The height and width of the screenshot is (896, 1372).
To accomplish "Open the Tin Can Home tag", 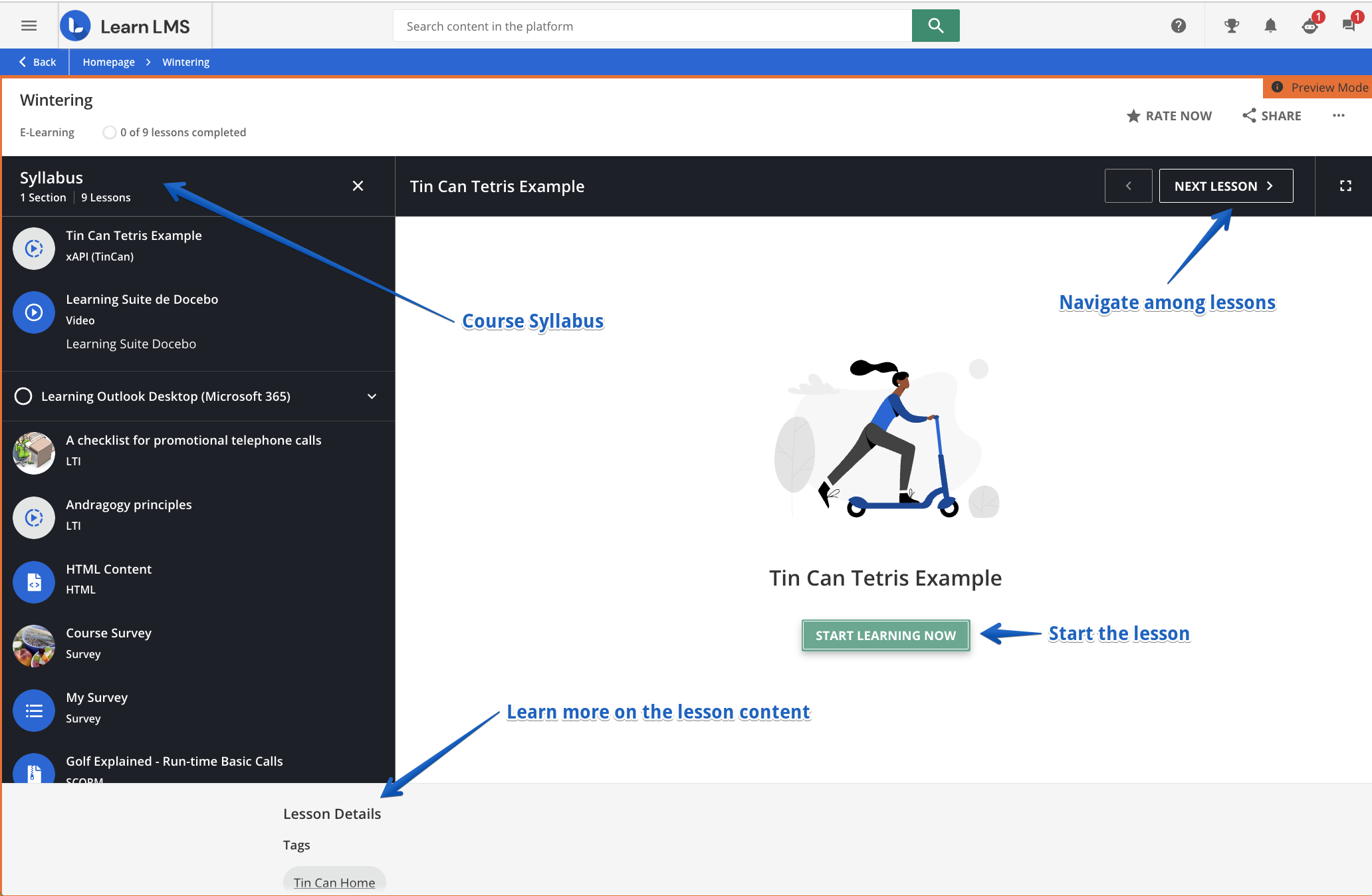I will pos(334,882).
